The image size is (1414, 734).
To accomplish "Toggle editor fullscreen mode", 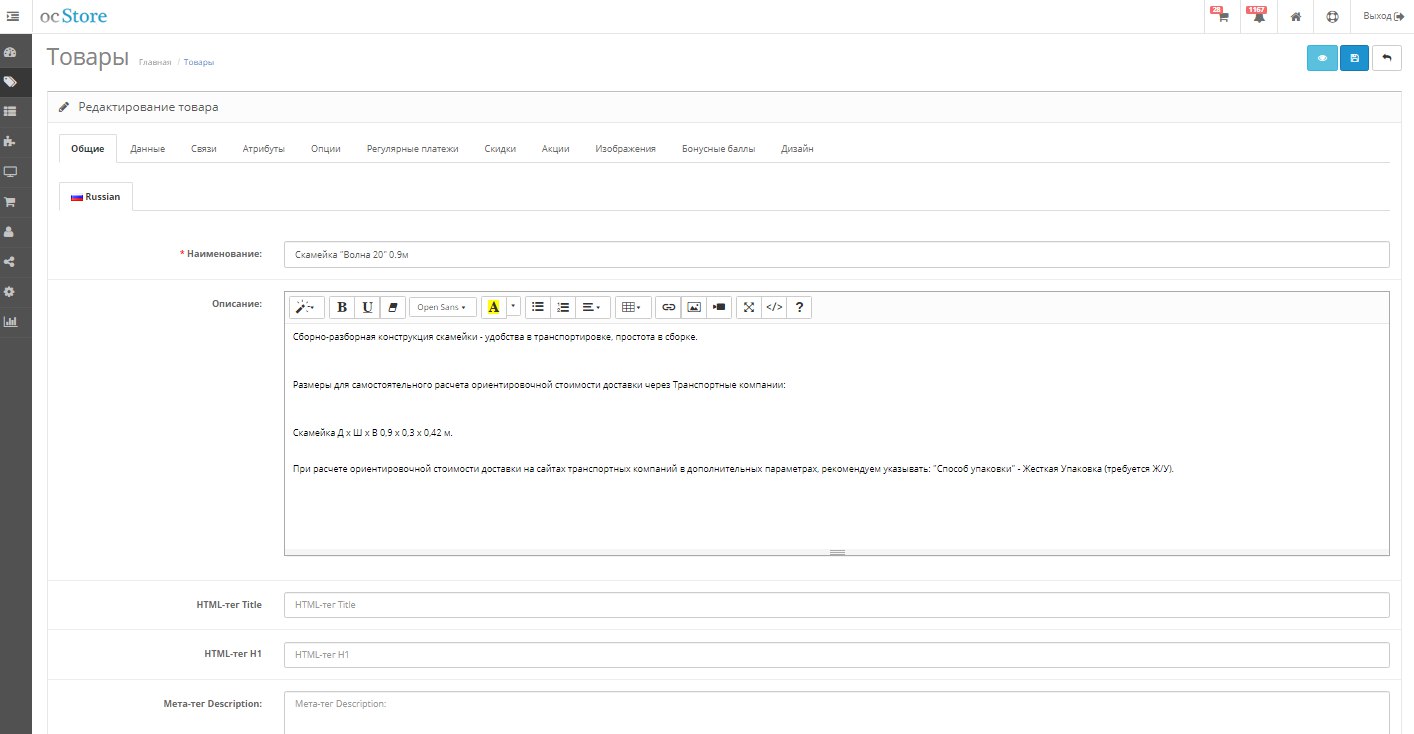I will (749, 307).
